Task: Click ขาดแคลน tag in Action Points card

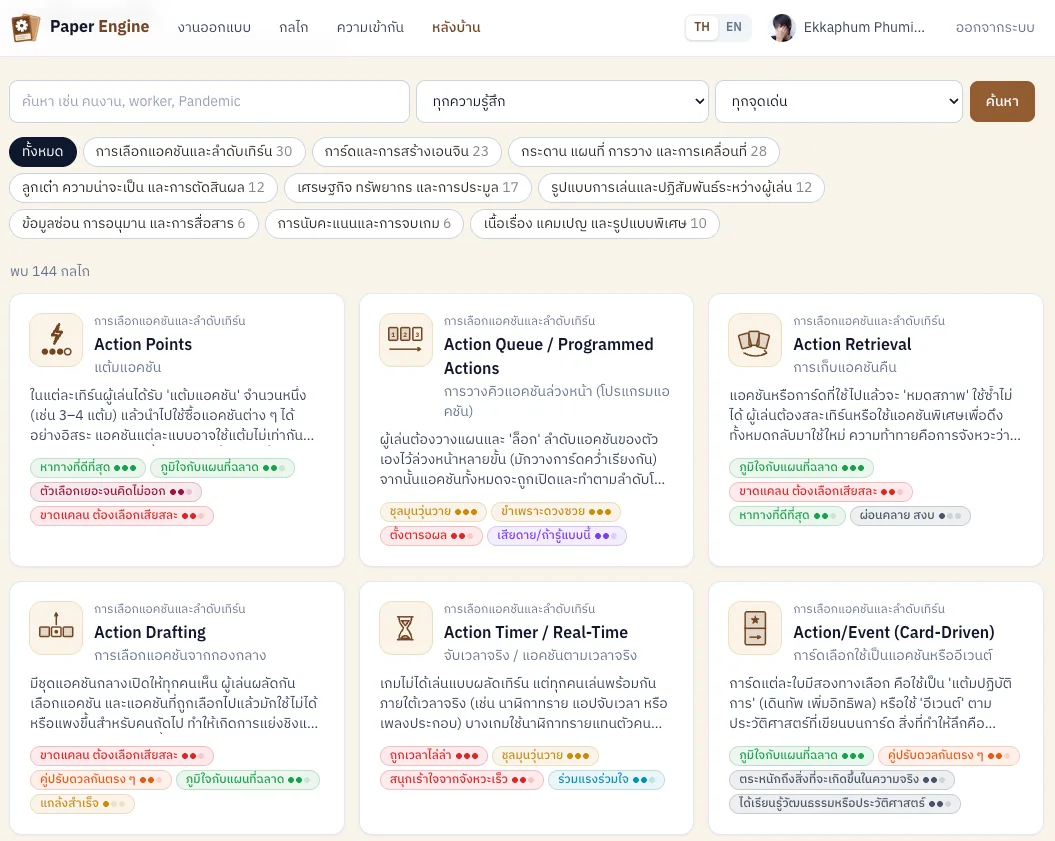Action: (122, 516)
